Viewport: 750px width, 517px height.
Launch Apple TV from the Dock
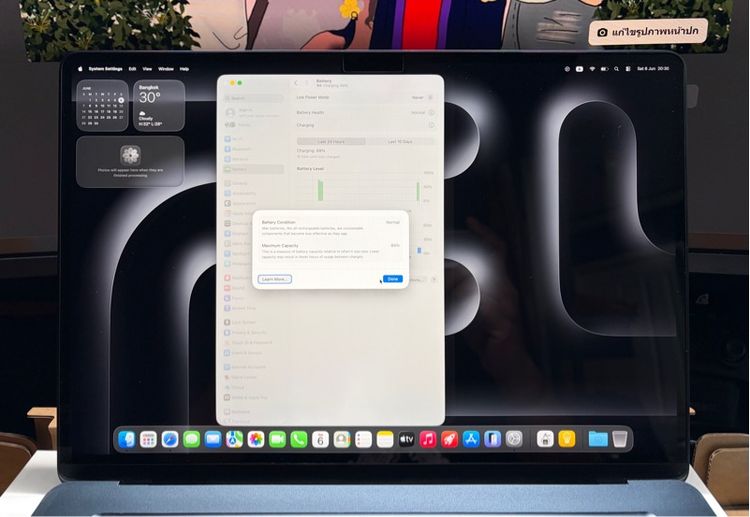[407, 439]
